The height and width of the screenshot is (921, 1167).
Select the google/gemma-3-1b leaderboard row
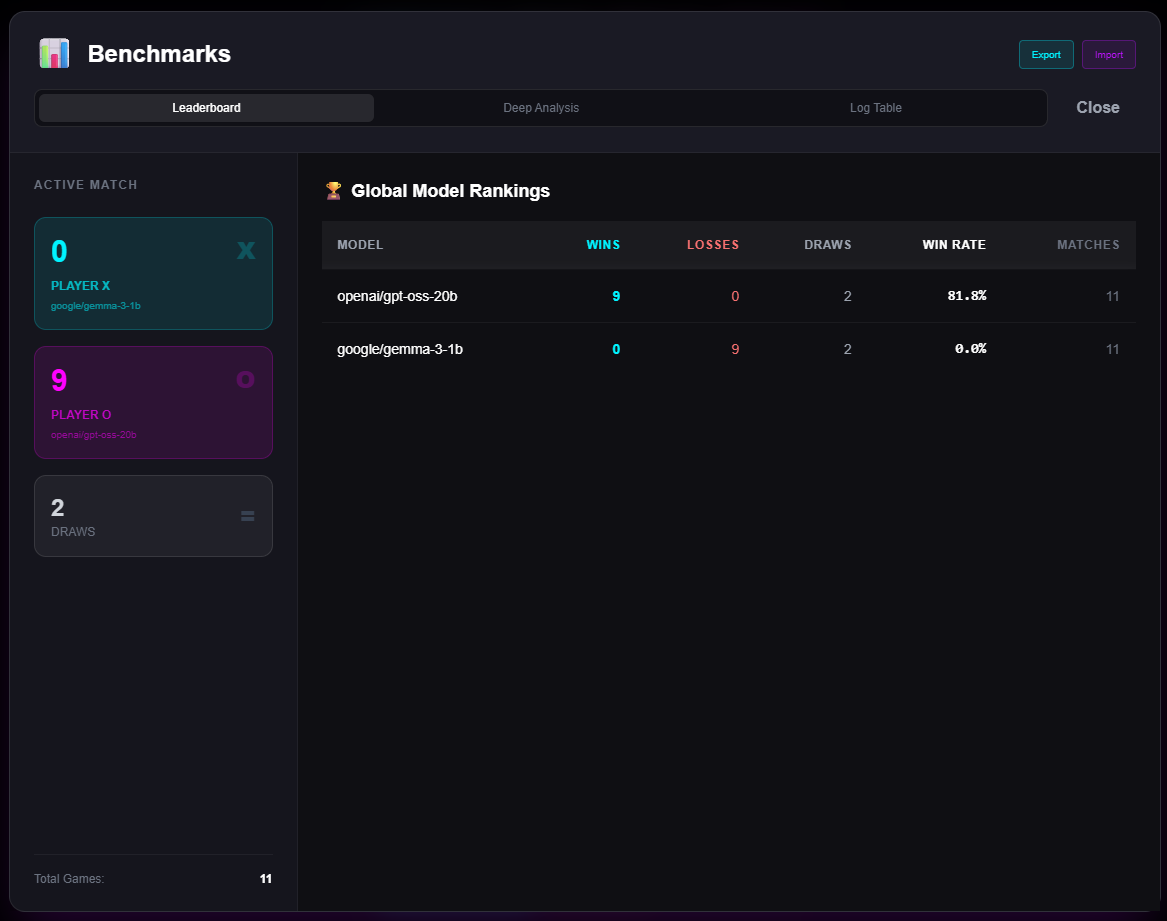(x=728, y=349)
